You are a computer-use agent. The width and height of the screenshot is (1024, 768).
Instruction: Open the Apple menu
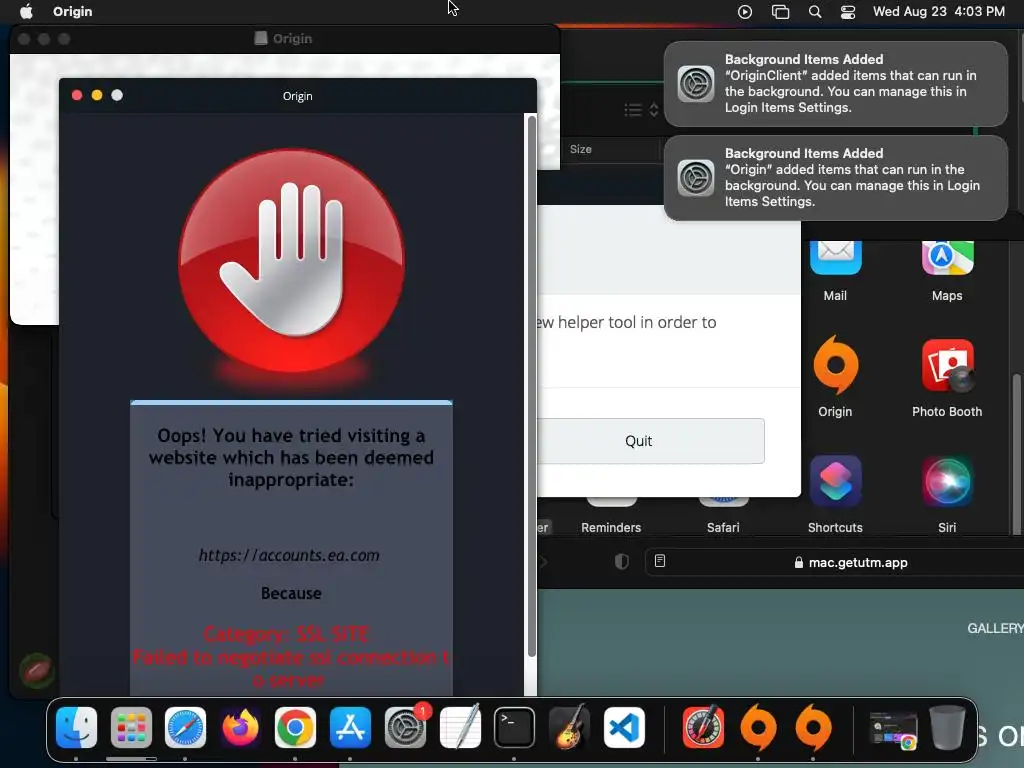(26, 12)
